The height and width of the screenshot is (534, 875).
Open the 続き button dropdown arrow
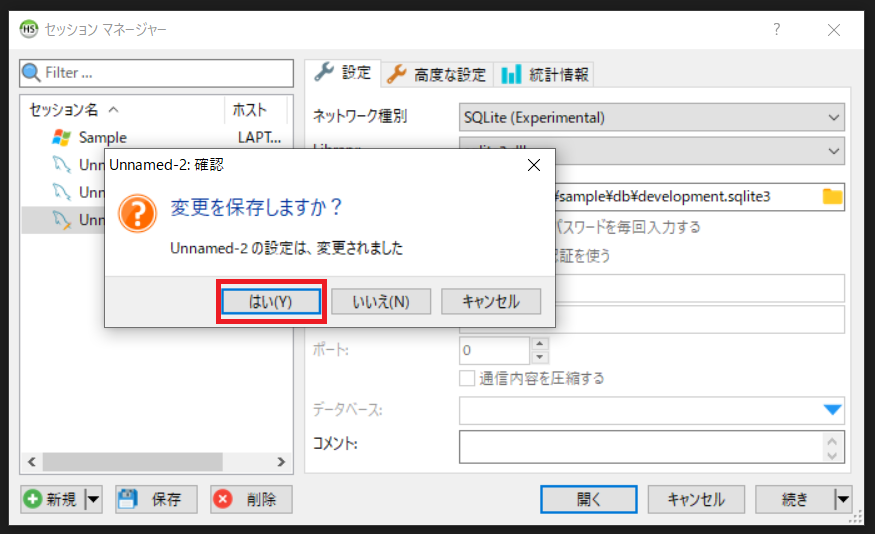coord(843,499)
